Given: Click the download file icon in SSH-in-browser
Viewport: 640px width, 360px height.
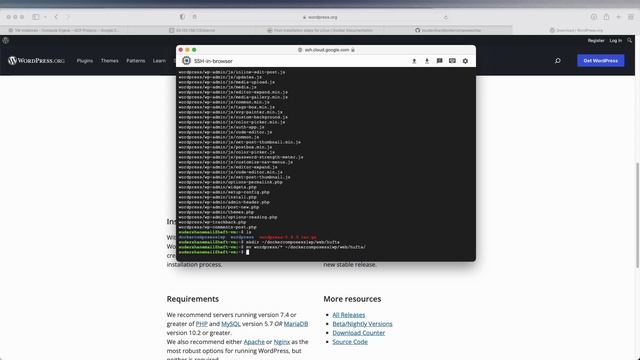Looking at the screenshot, I should 427,61.
